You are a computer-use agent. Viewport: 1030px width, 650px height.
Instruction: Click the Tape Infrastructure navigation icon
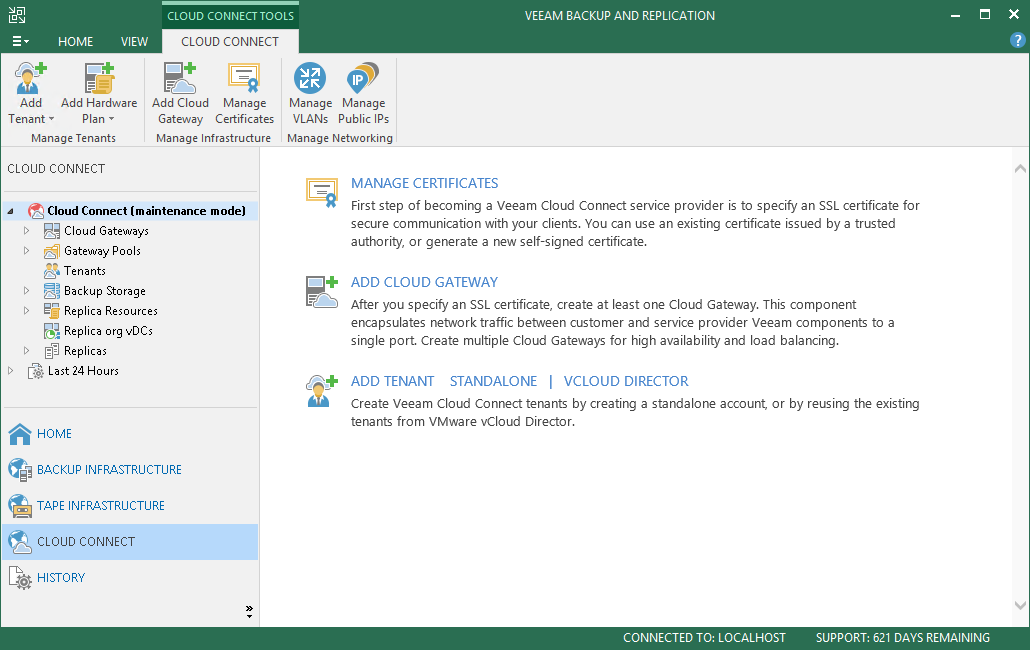tap(20, 506)
